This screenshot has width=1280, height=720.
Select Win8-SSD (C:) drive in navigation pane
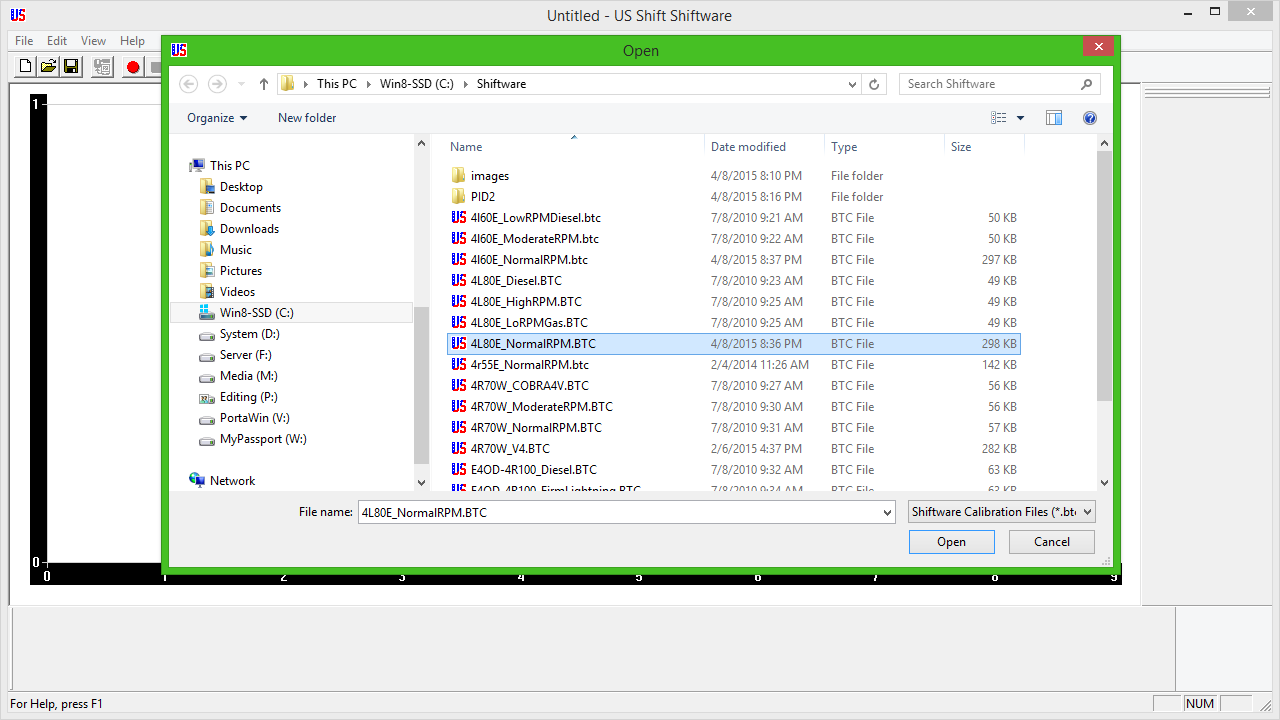point(256,313)
